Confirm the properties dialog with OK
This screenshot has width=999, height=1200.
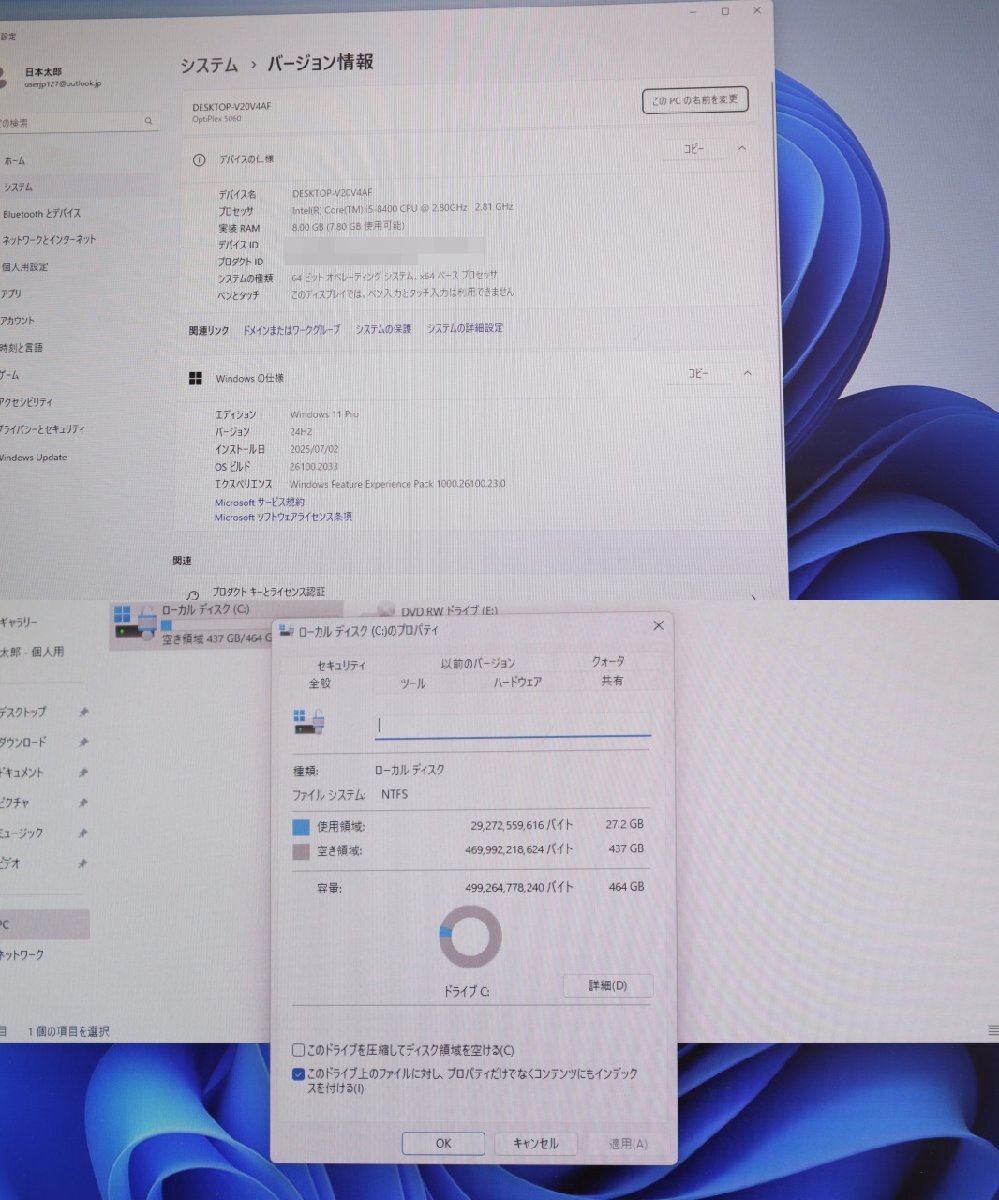(x=443, y=1143)
